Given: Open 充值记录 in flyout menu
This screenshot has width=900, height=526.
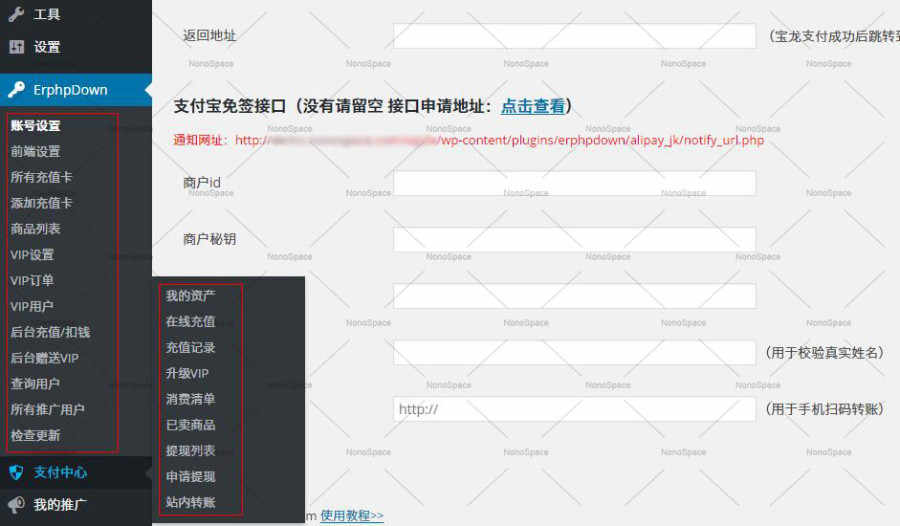Looking at the screenshot, I should (191, 347).
